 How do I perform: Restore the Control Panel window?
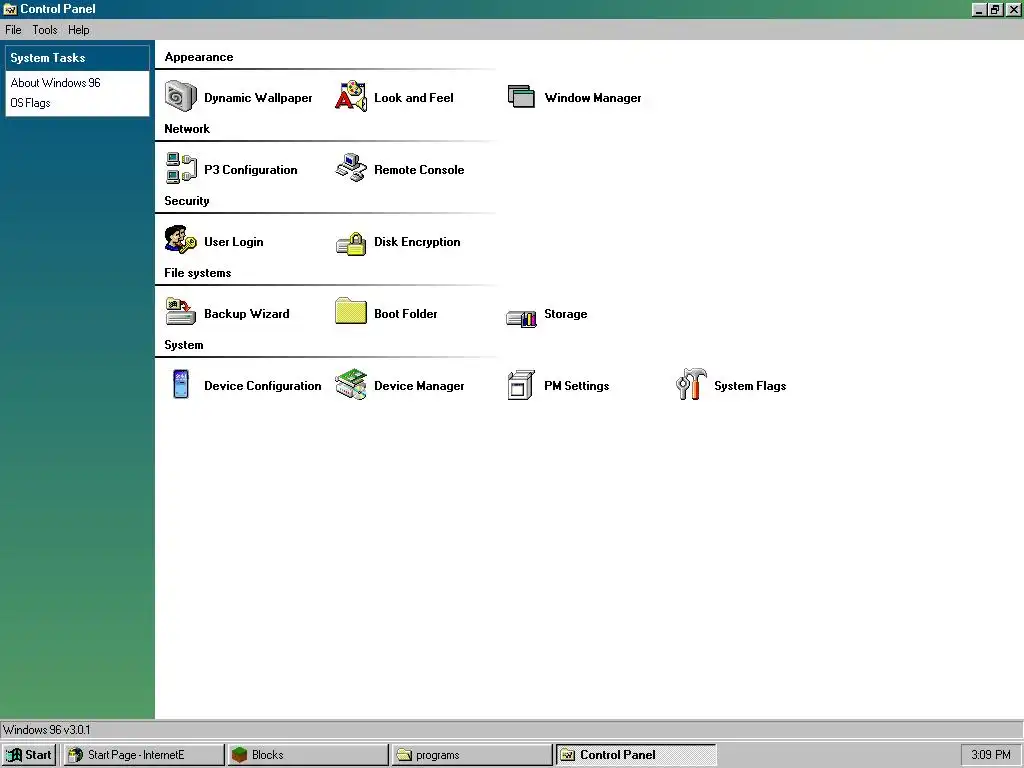[995, 9]
